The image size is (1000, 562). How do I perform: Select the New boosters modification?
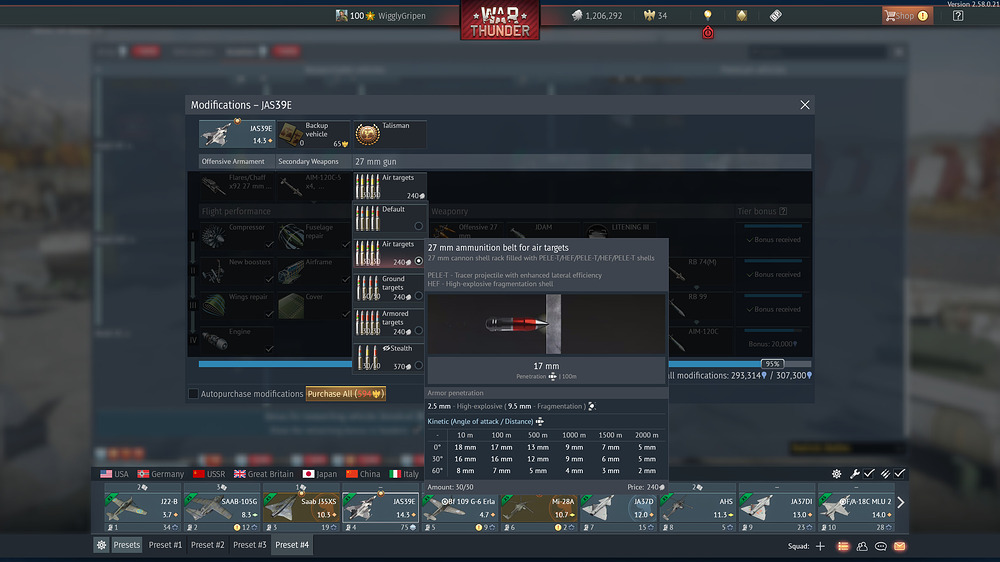(237, 271)
